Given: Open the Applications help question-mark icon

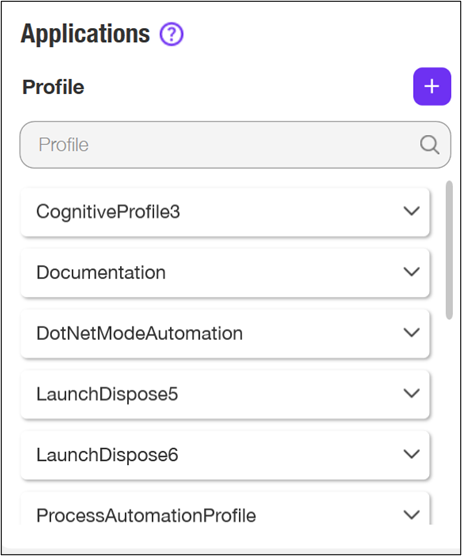Looking at the screenshot, I should click(x=171, y=34).
